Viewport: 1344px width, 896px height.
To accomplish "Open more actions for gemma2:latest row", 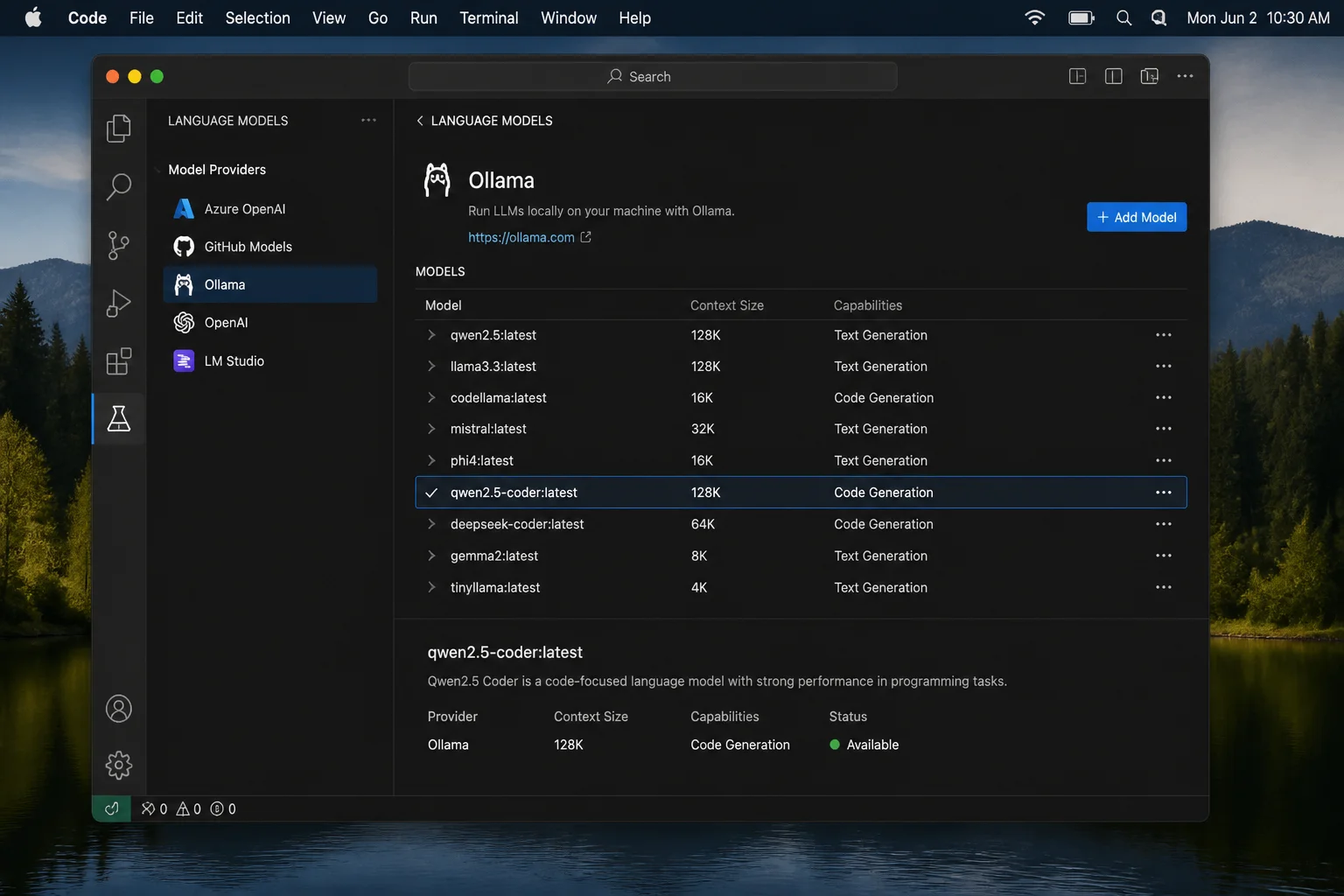I will 1163,556.
